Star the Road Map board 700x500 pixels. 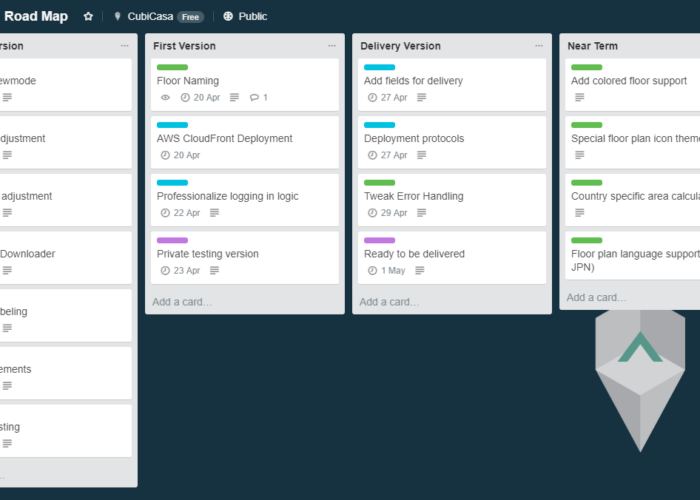(88, 17)
